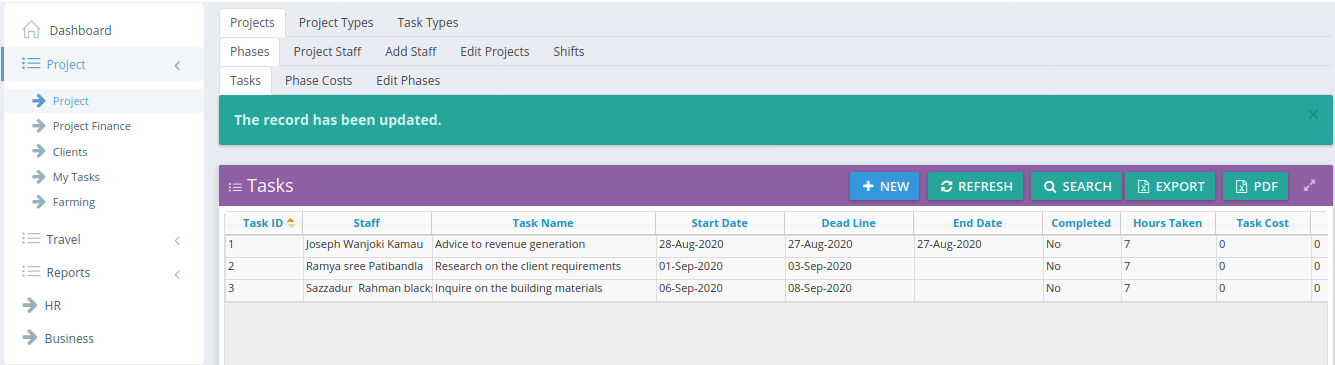
Task: Click the Business arrow icon
Action: (x=30, y=338)
